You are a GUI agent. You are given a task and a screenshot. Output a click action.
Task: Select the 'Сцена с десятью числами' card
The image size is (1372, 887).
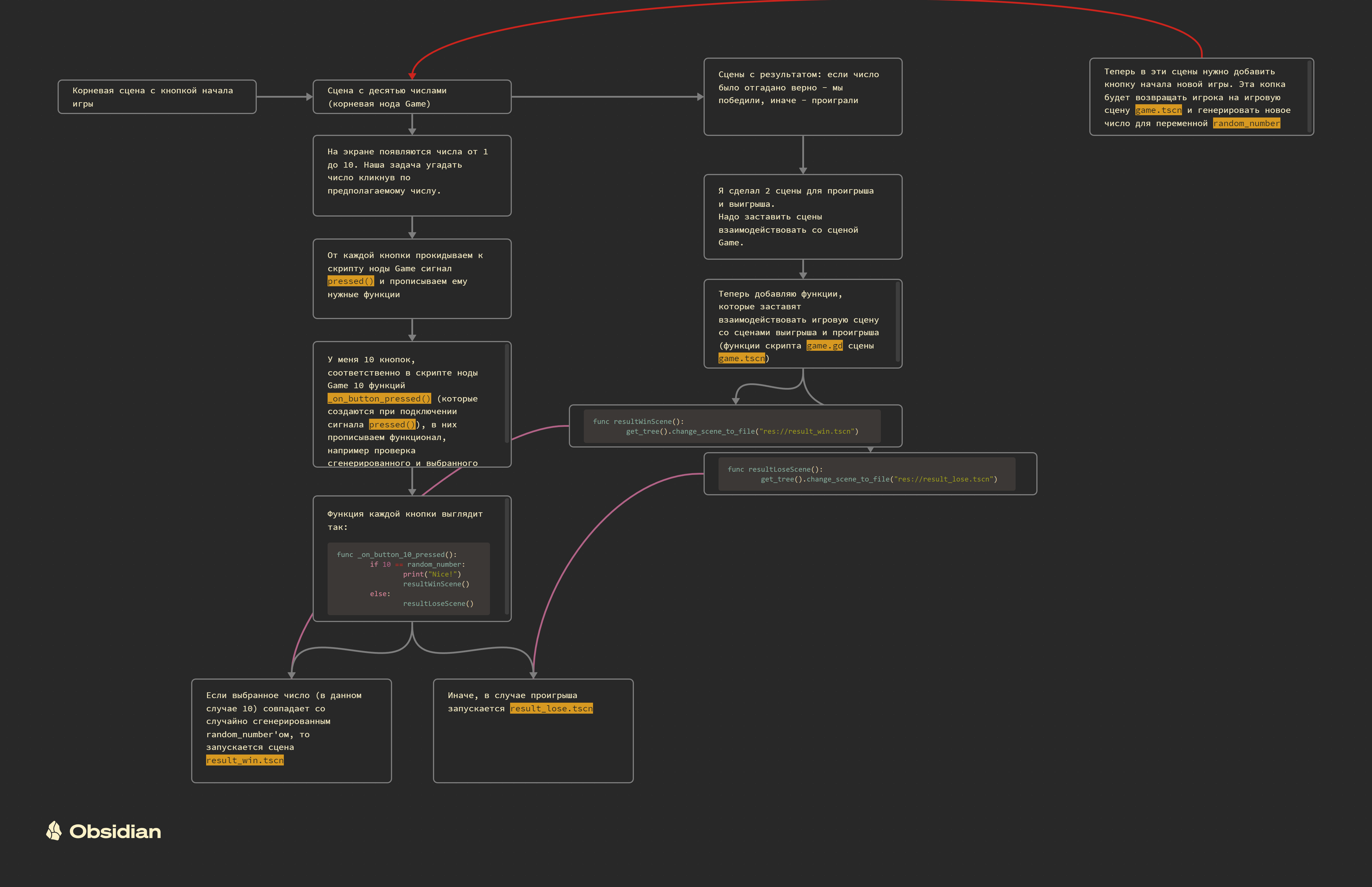(x=412, y=97)
